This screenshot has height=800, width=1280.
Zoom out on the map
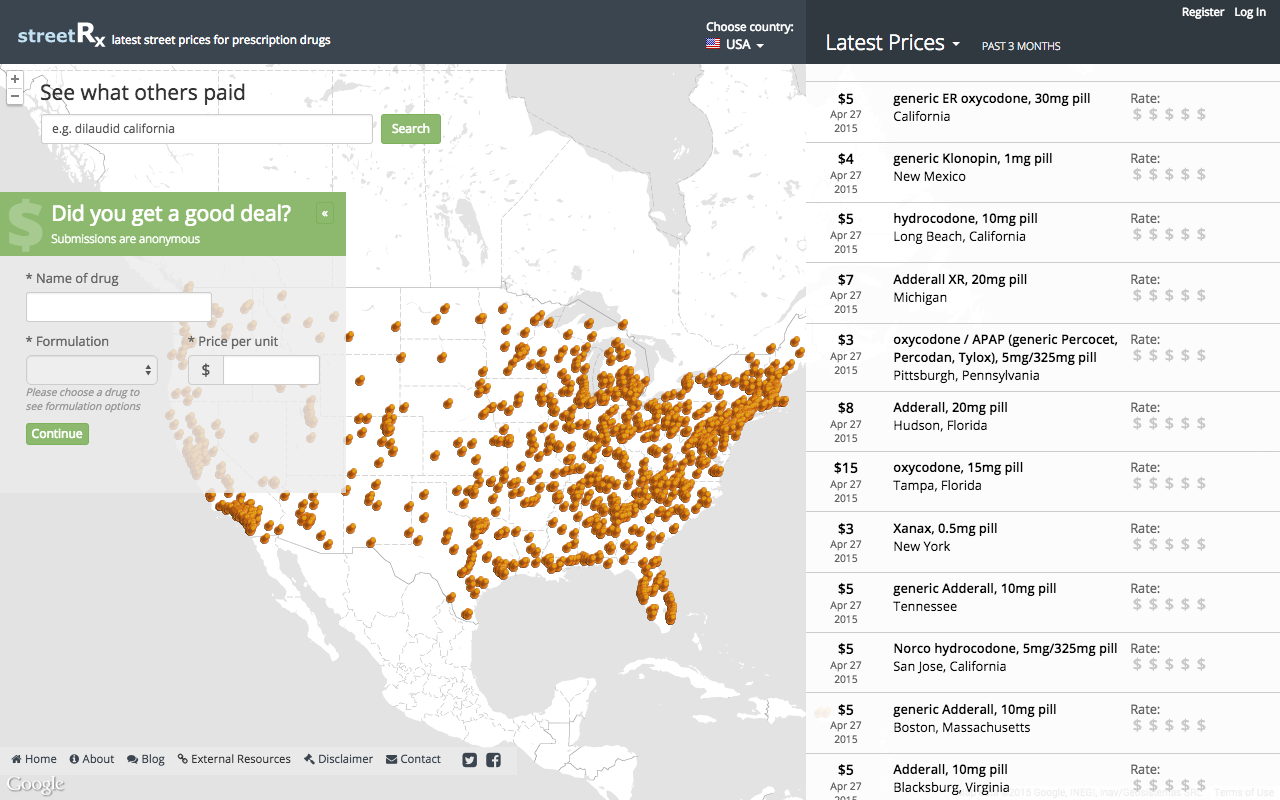[14, 96]
